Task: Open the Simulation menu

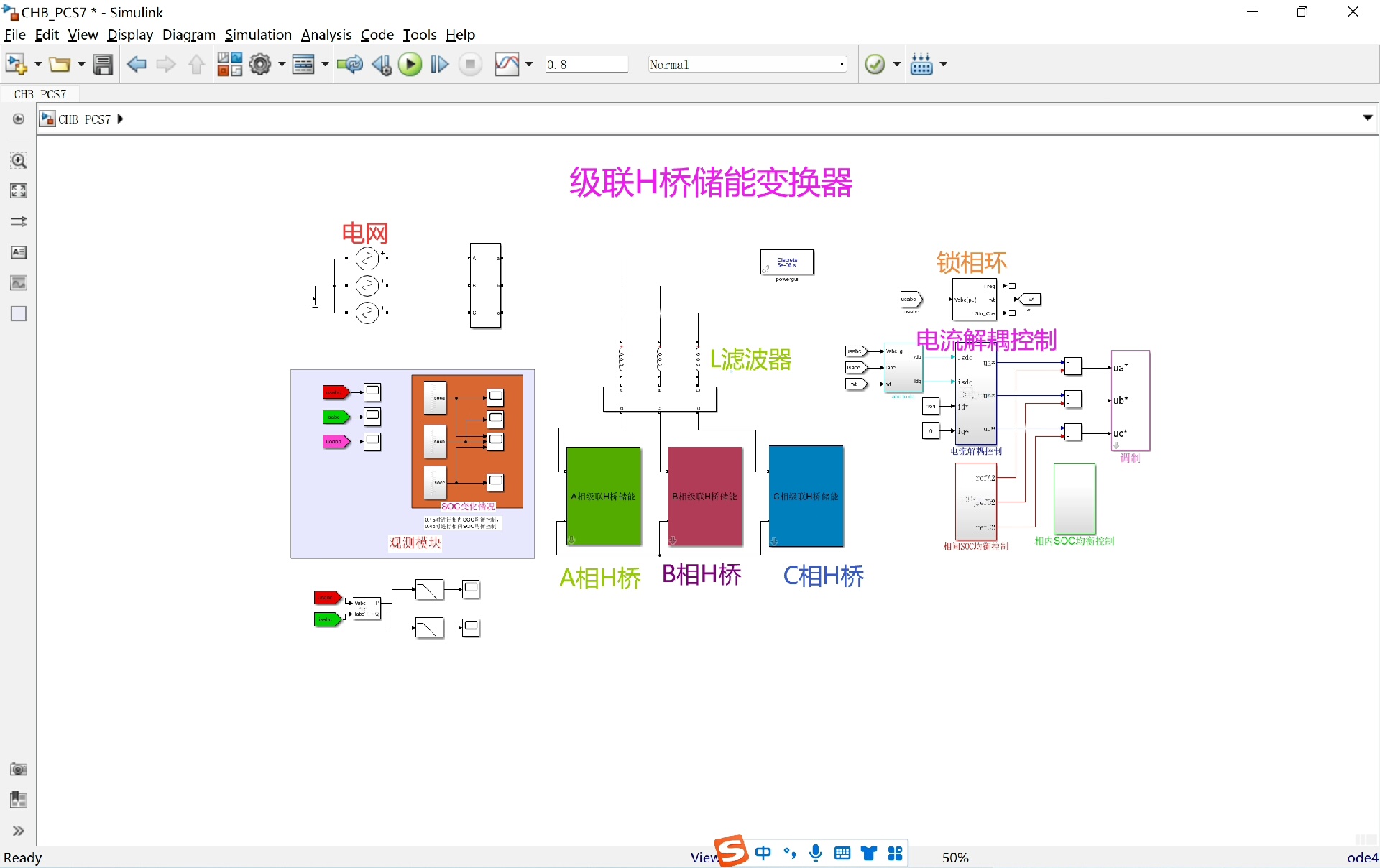Action: click(x=258, y=34)
